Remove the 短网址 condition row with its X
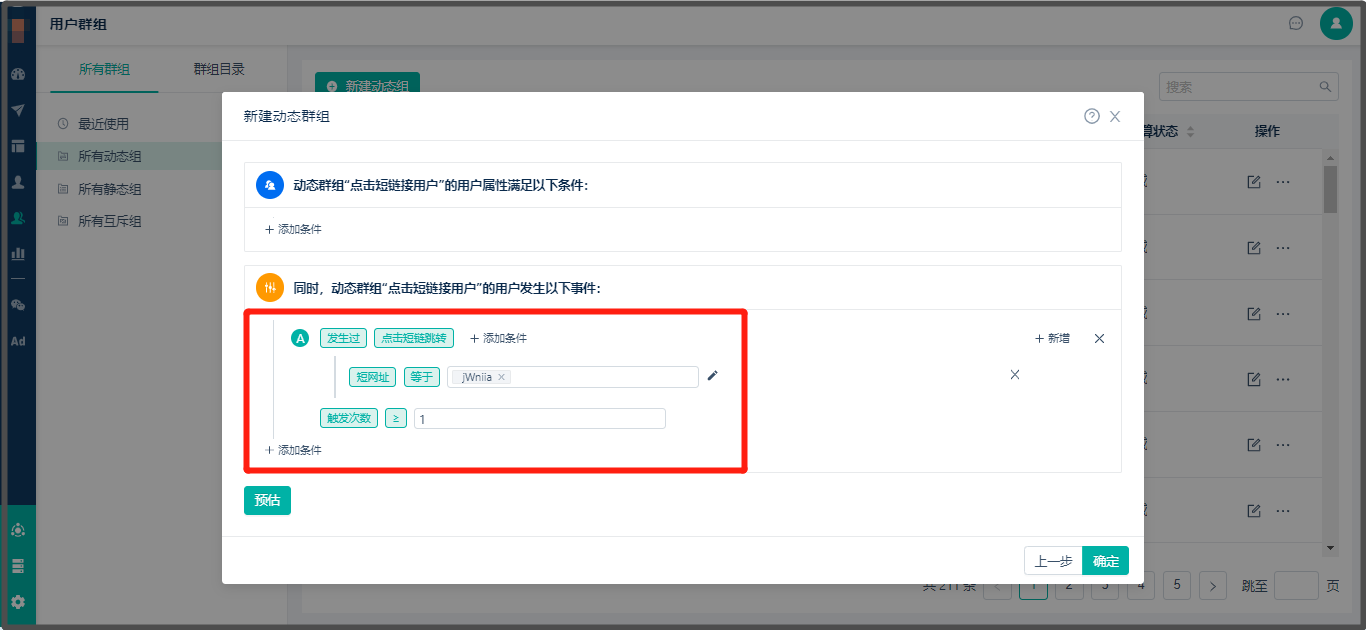Viewport: 1366px width, 630px height. point(1014,374)
